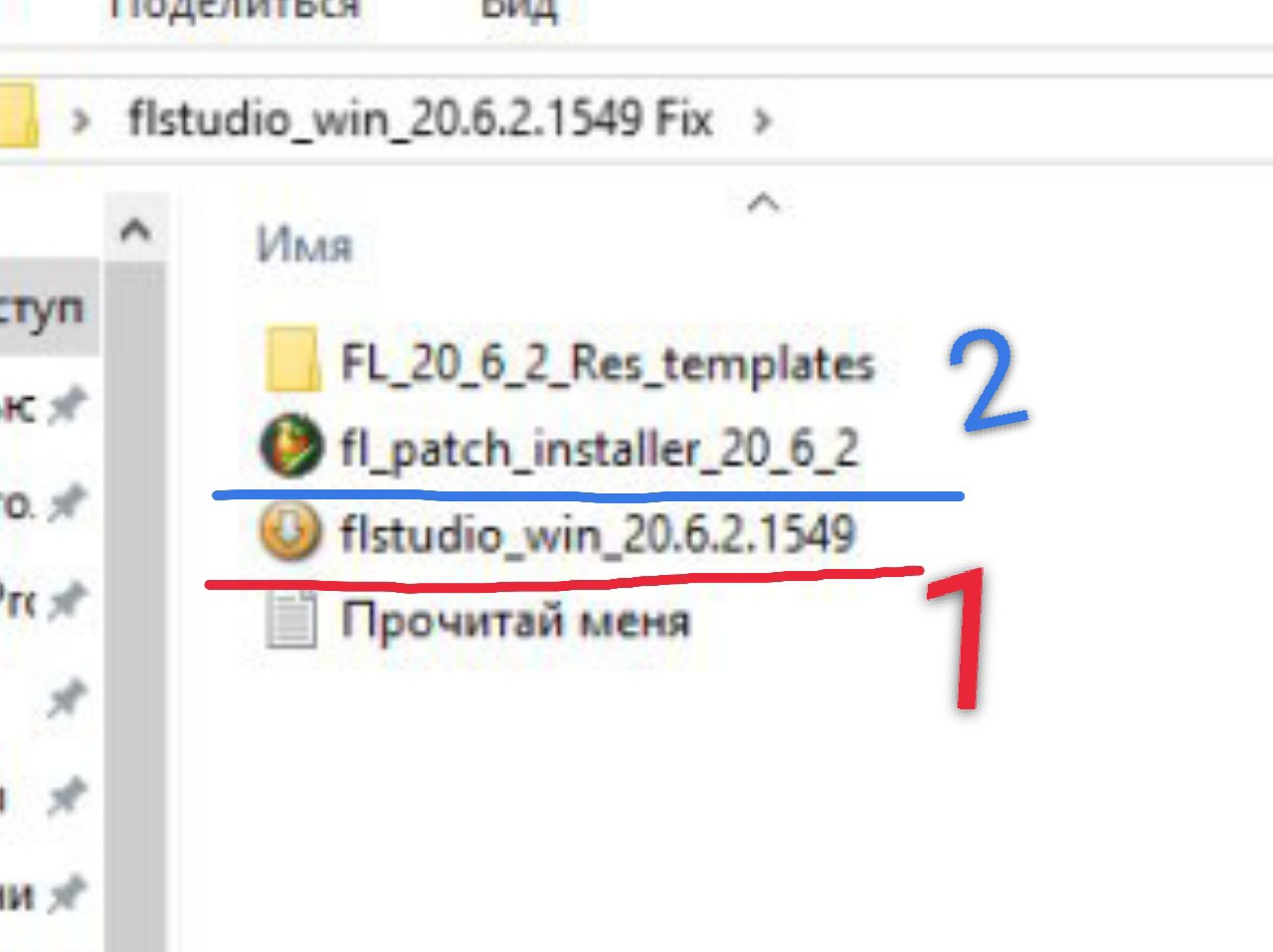This screenshot has width=1273, height=952.
Task: Click the flstudio_win_20.6.2.1549 installer icon
Action: 290,532
